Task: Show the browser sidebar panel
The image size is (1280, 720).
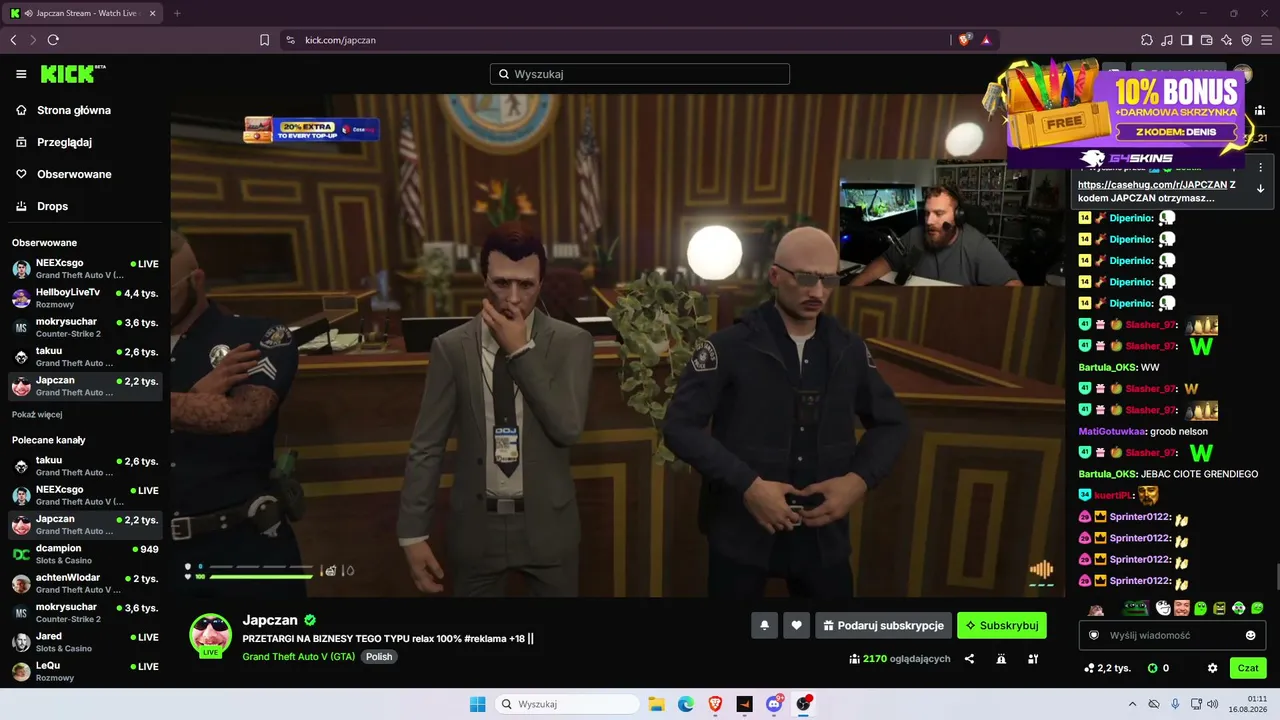Action: [x=1187, y=40]
